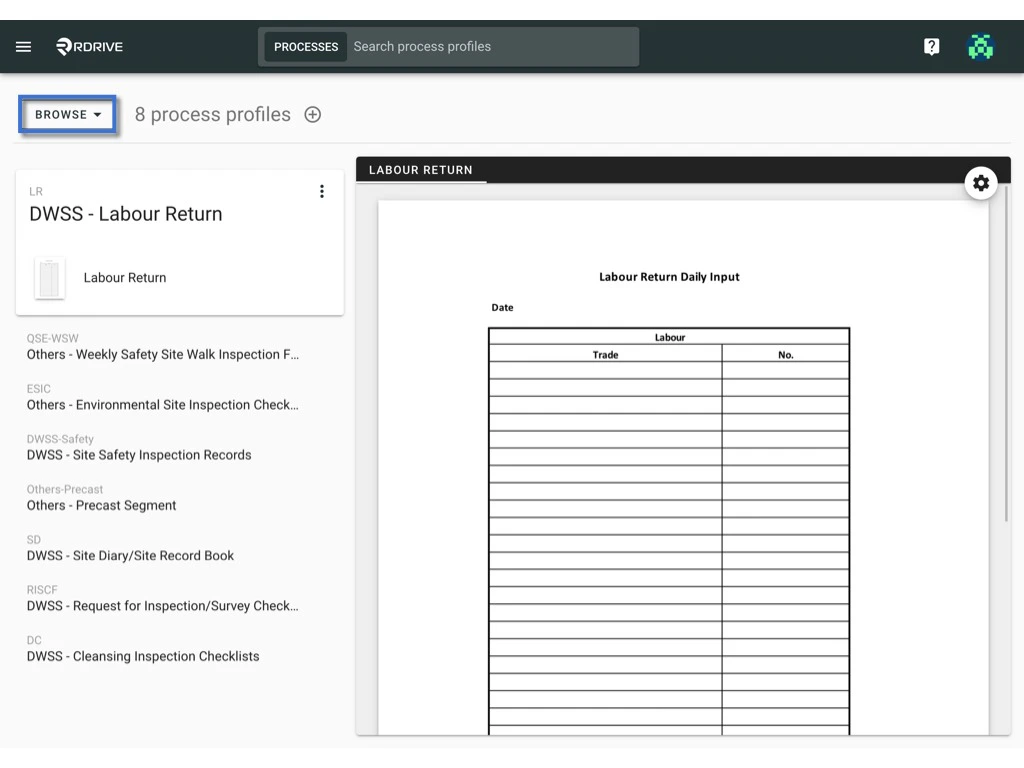1024x768 pixels.
Task: Open the Labour Return settings gear
Action: pos(981,183)
